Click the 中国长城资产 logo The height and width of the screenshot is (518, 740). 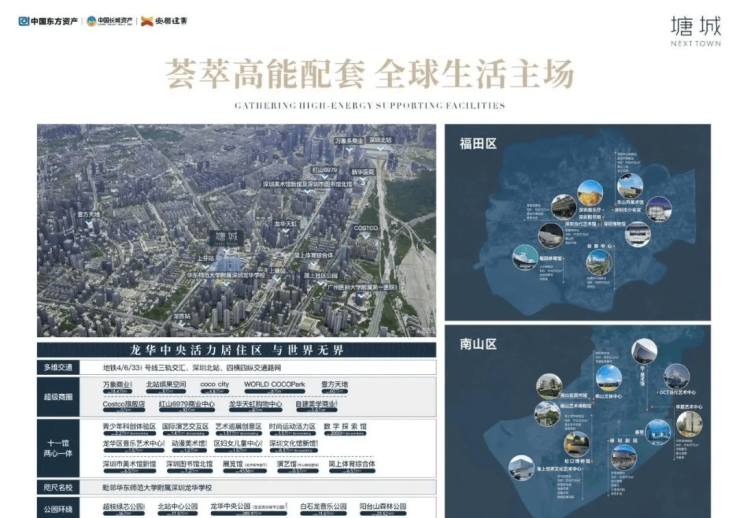(109, 21)
